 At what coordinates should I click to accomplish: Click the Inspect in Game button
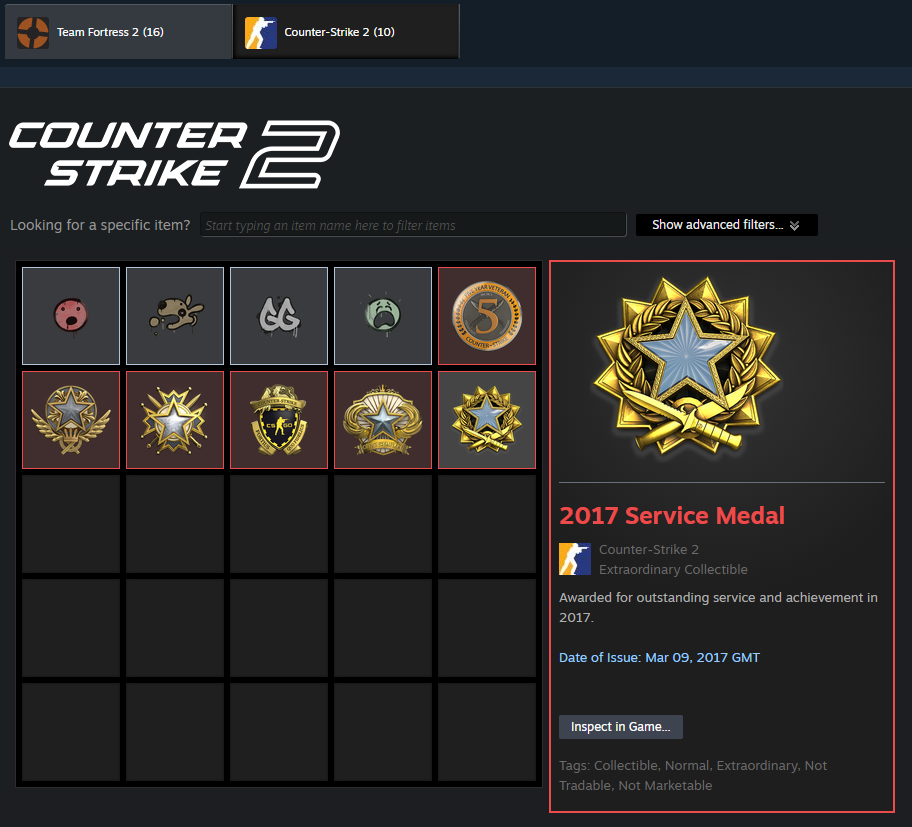click(621, 727)
